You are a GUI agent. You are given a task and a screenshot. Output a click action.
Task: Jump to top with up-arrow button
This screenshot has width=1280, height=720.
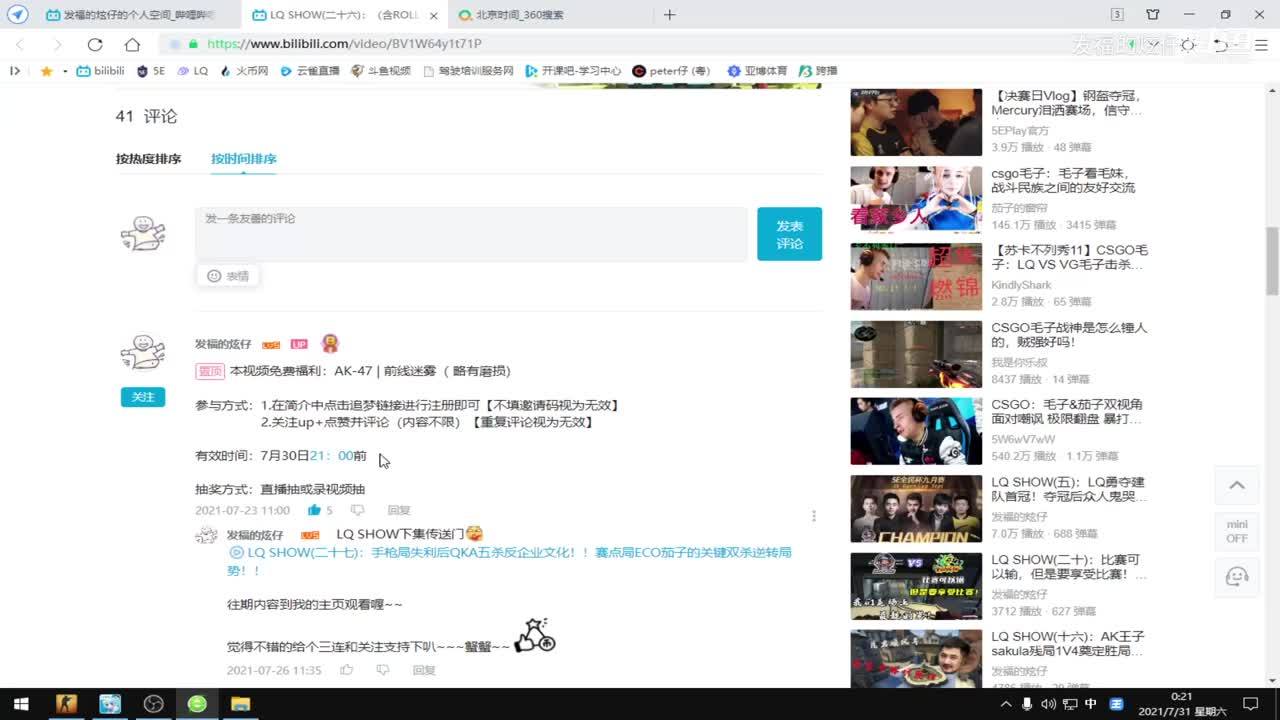coord(1237,485)
